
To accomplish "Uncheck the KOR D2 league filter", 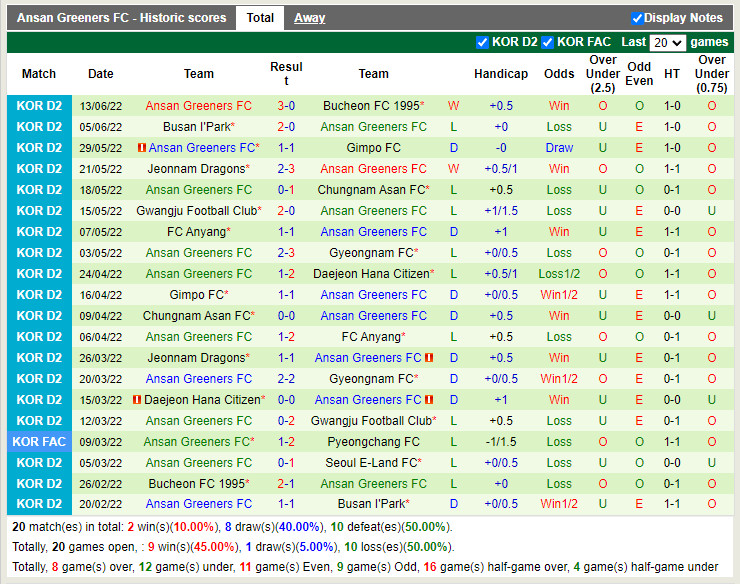I will [482, 42].
